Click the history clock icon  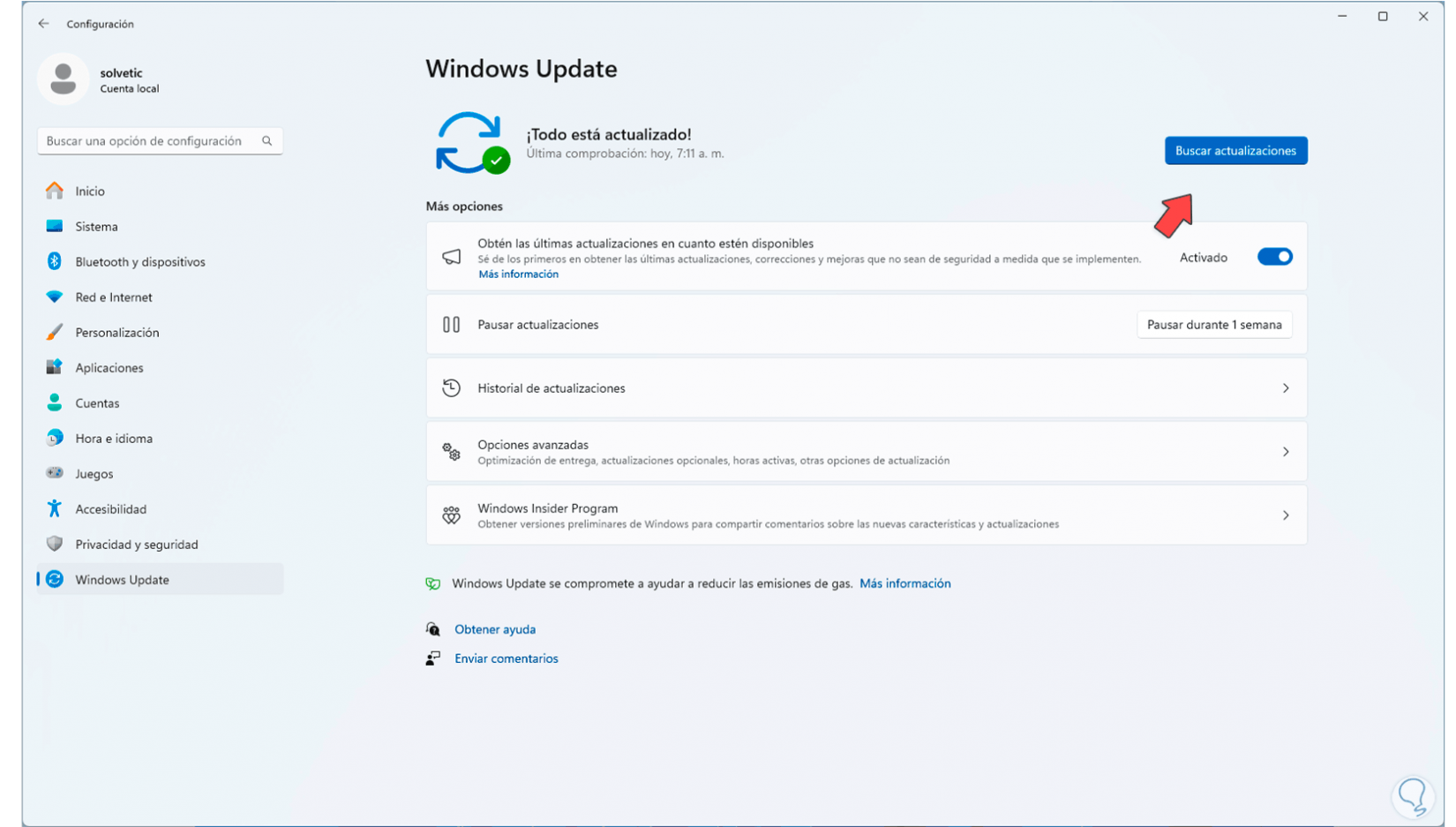tap(451, 388)
